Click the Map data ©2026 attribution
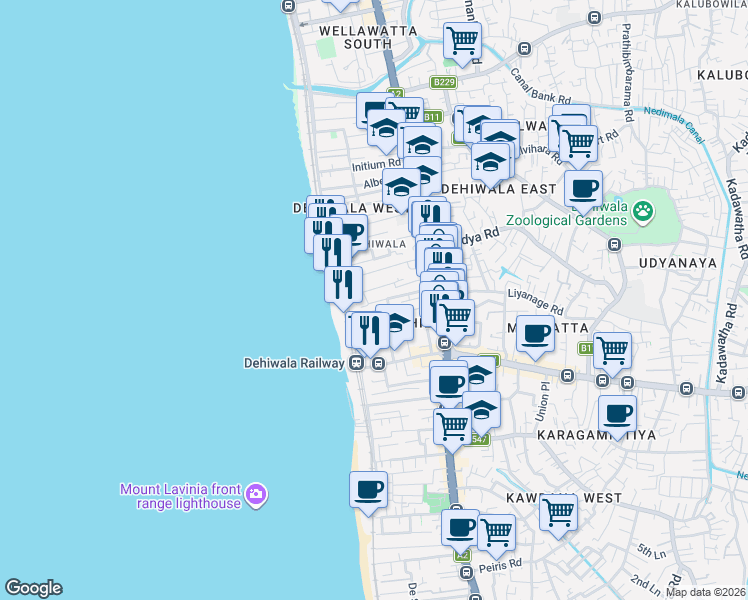The height and width of the screenshot is (600, 748). 705,592
